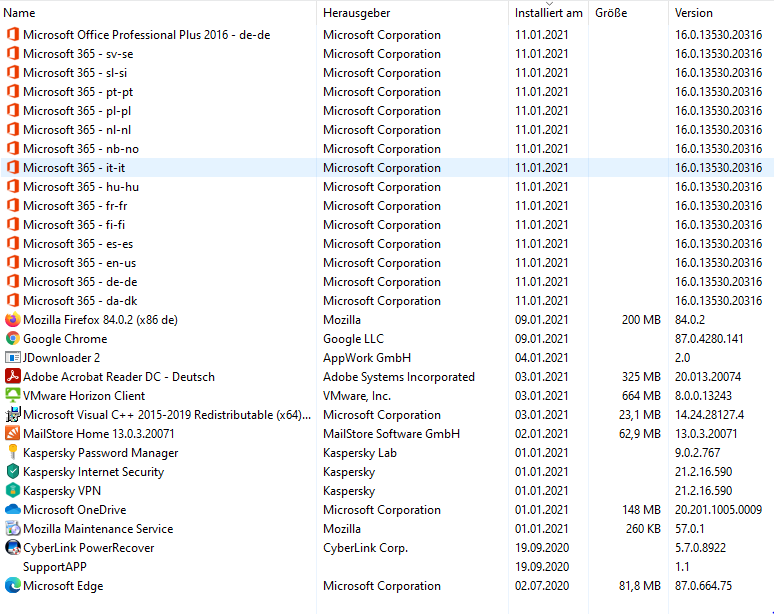Image resolution: width=774 pixels, height=614 pixels.
Task: Select the Microsoft Edge name
Action: coord(63,586)
